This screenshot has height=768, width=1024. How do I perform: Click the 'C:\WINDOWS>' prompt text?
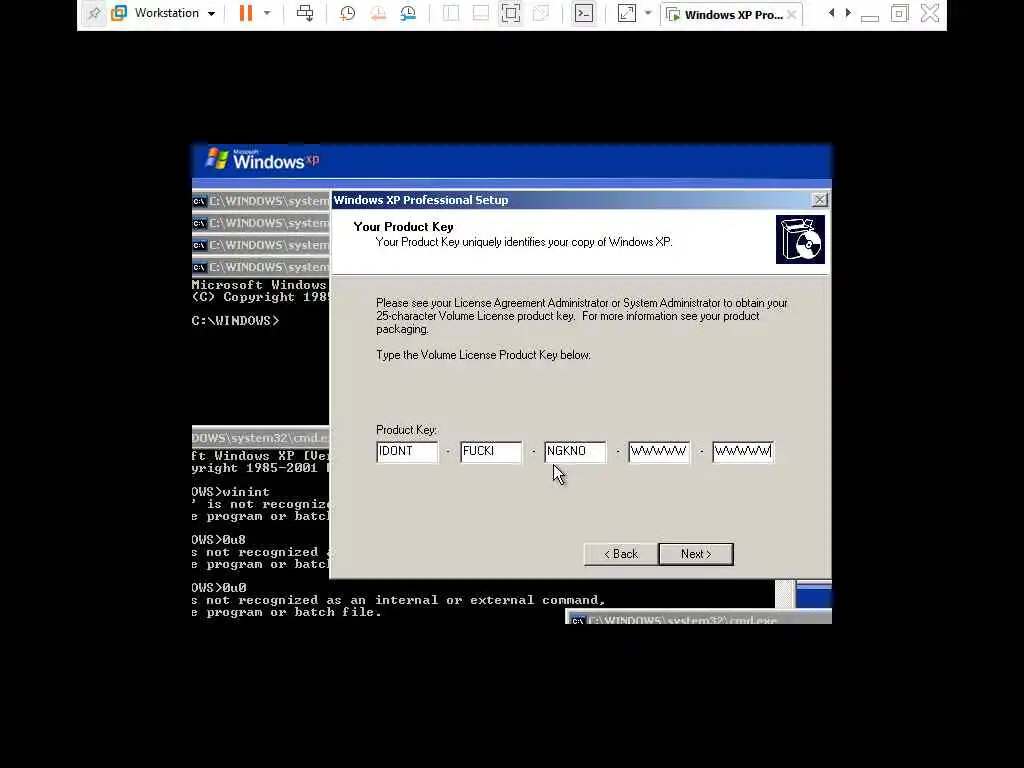pyautogui.click(x=235, y=321)
